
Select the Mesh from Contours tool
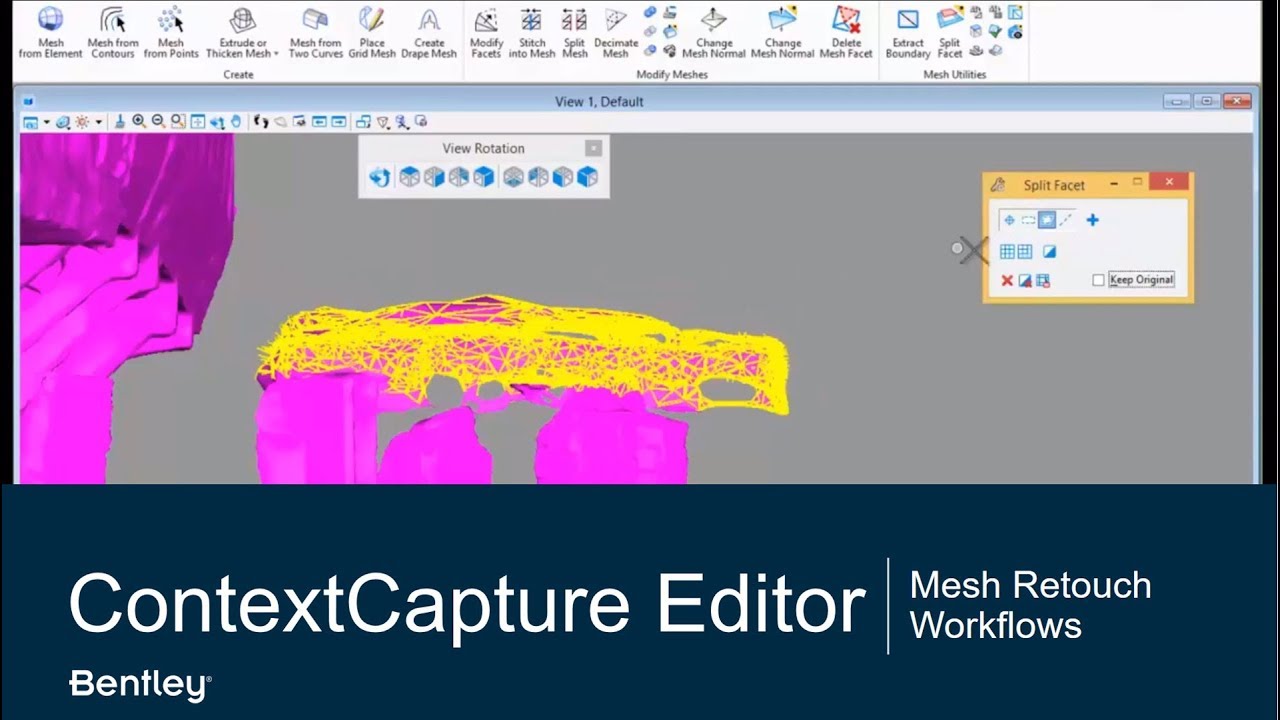point(113,32)
